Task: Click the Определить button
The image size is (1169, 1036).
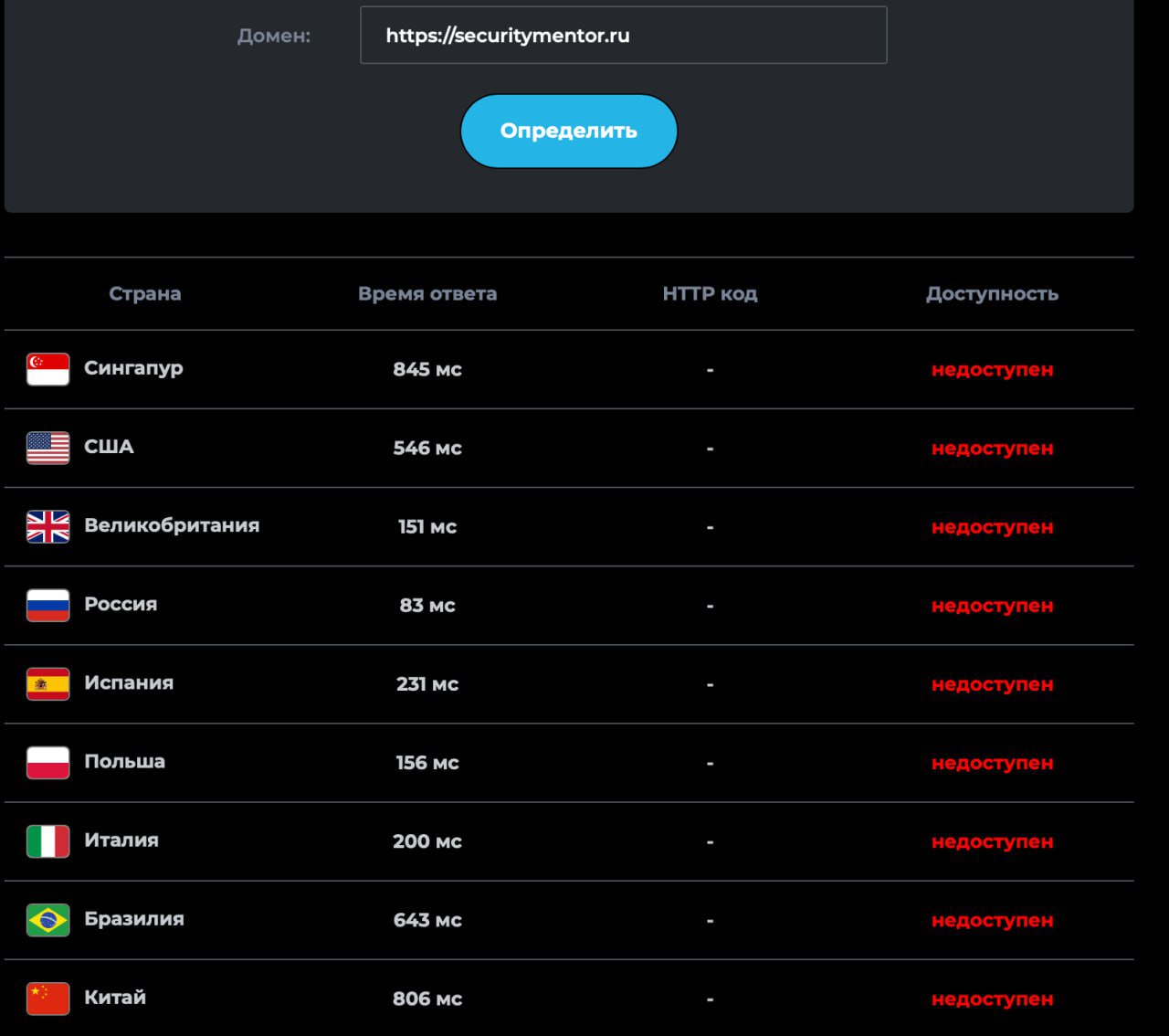Action: click(x=569, y=131)
